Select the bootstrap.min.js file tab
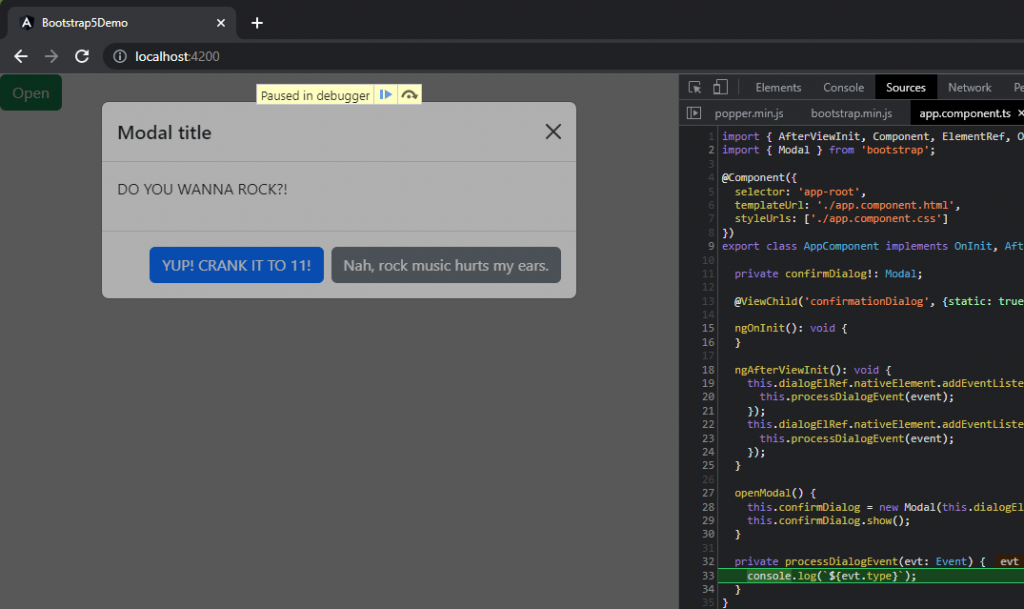This screenshot has height=609, width=1024. click(852, 114)
